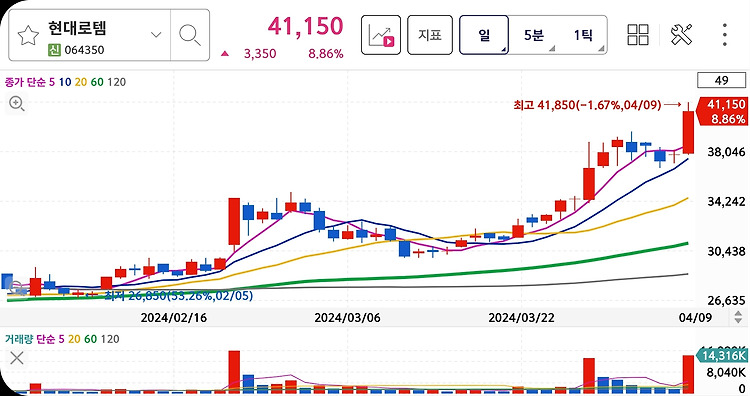
Task: Switch to the 5분 chart tab
Action: pyautogui.click(x=534, y=35)
